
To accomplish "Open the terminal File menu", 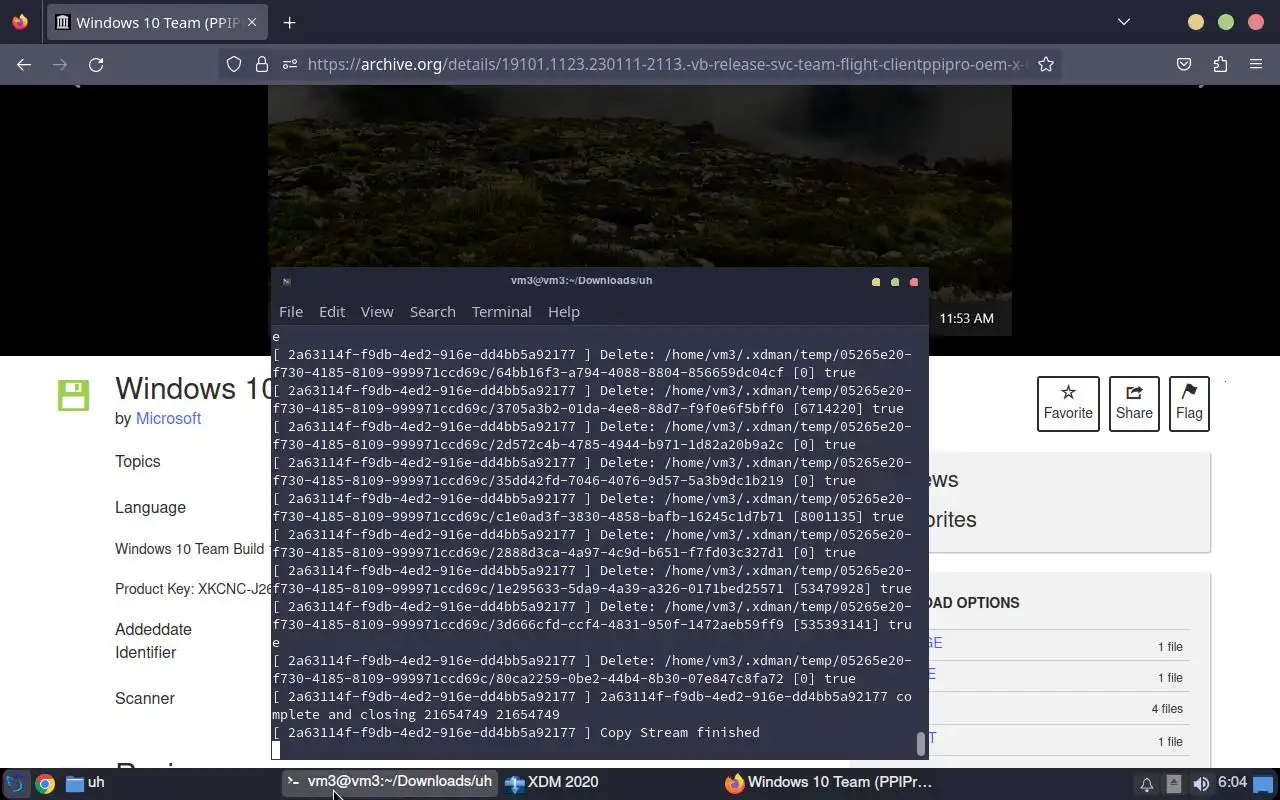I will 291,312.
